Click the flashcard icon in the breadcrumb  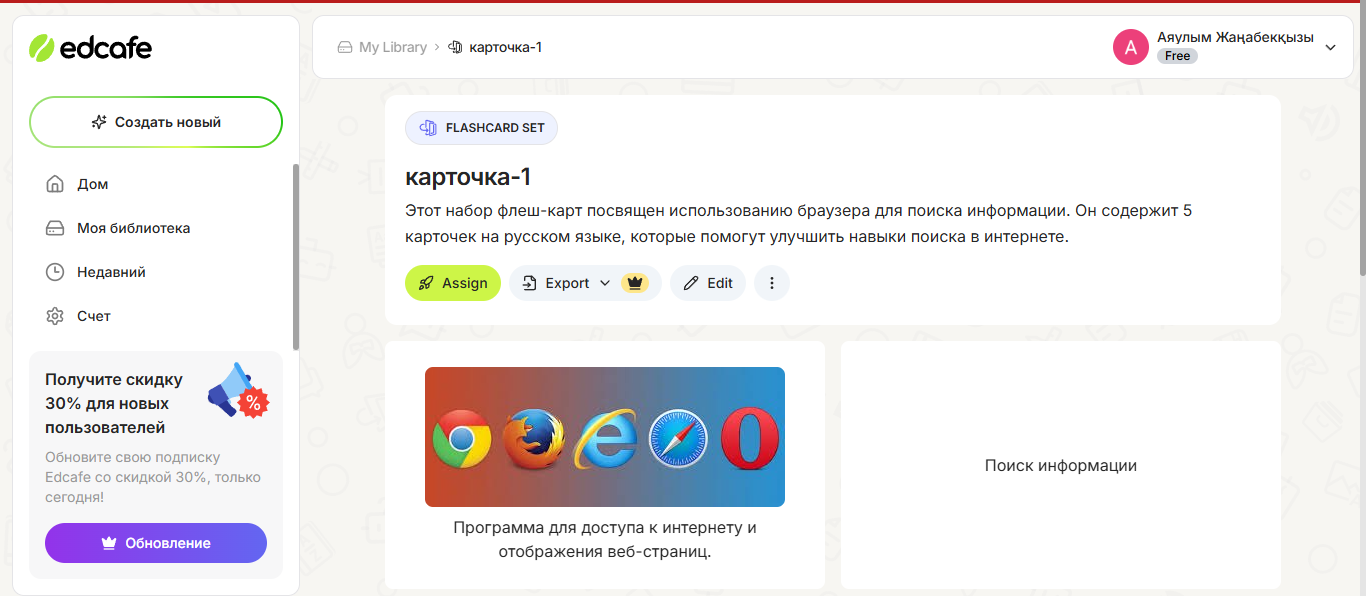pos(456,47)
